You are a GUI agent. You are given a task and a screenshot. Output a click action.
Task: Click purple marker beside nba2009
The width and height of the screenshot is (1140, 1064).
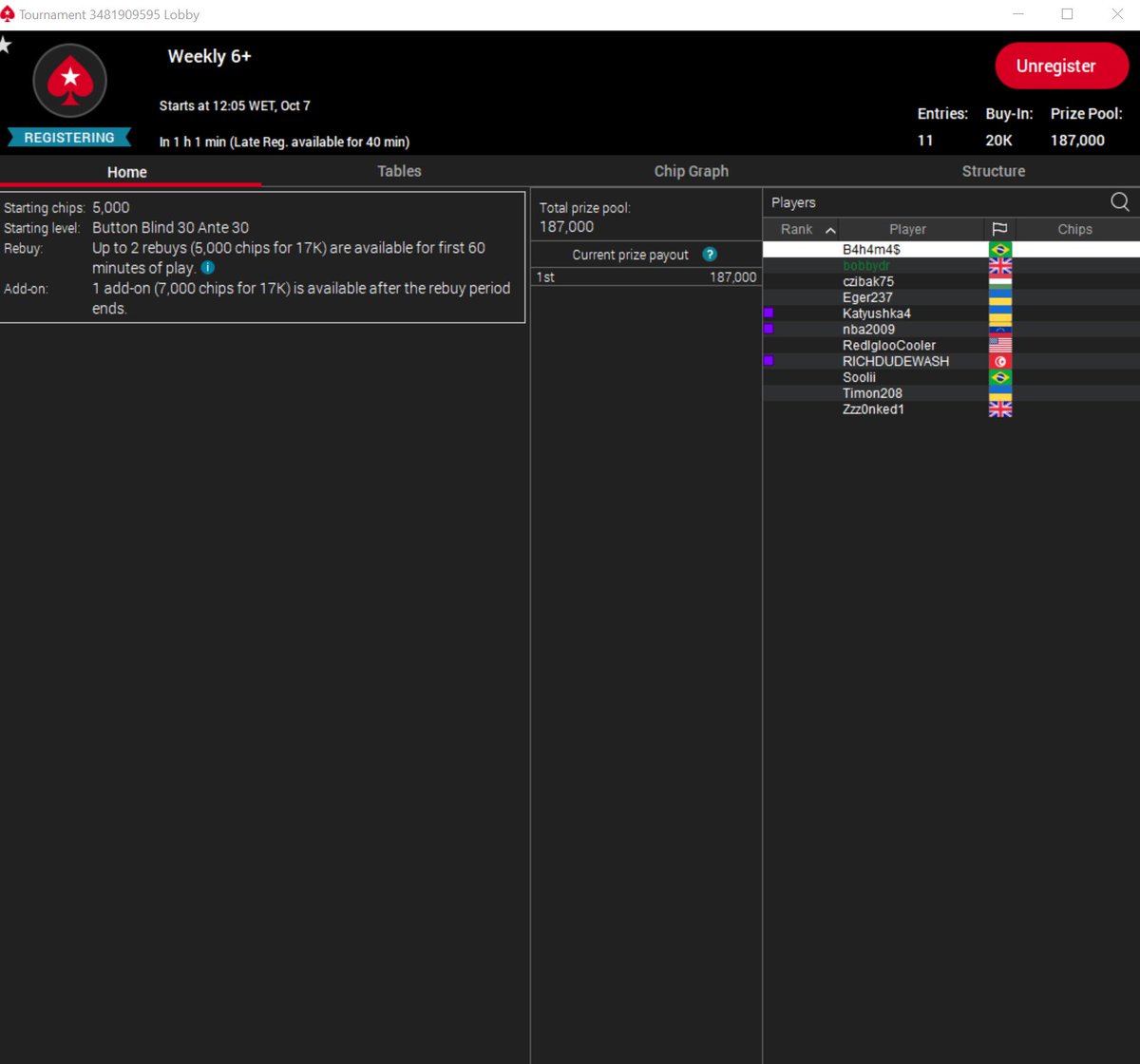pos(769,329)
